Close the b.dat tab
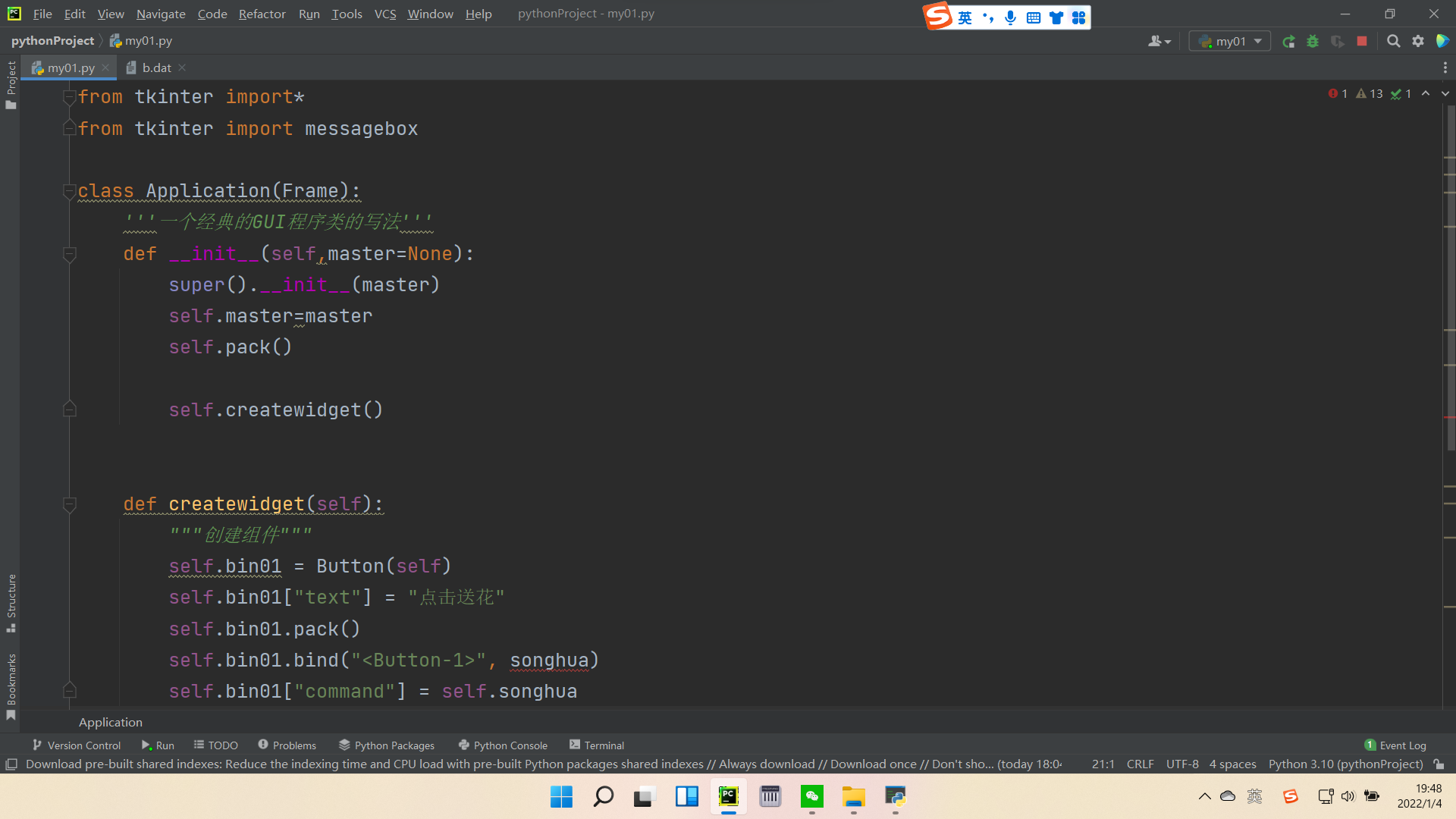 coord(182,67)
